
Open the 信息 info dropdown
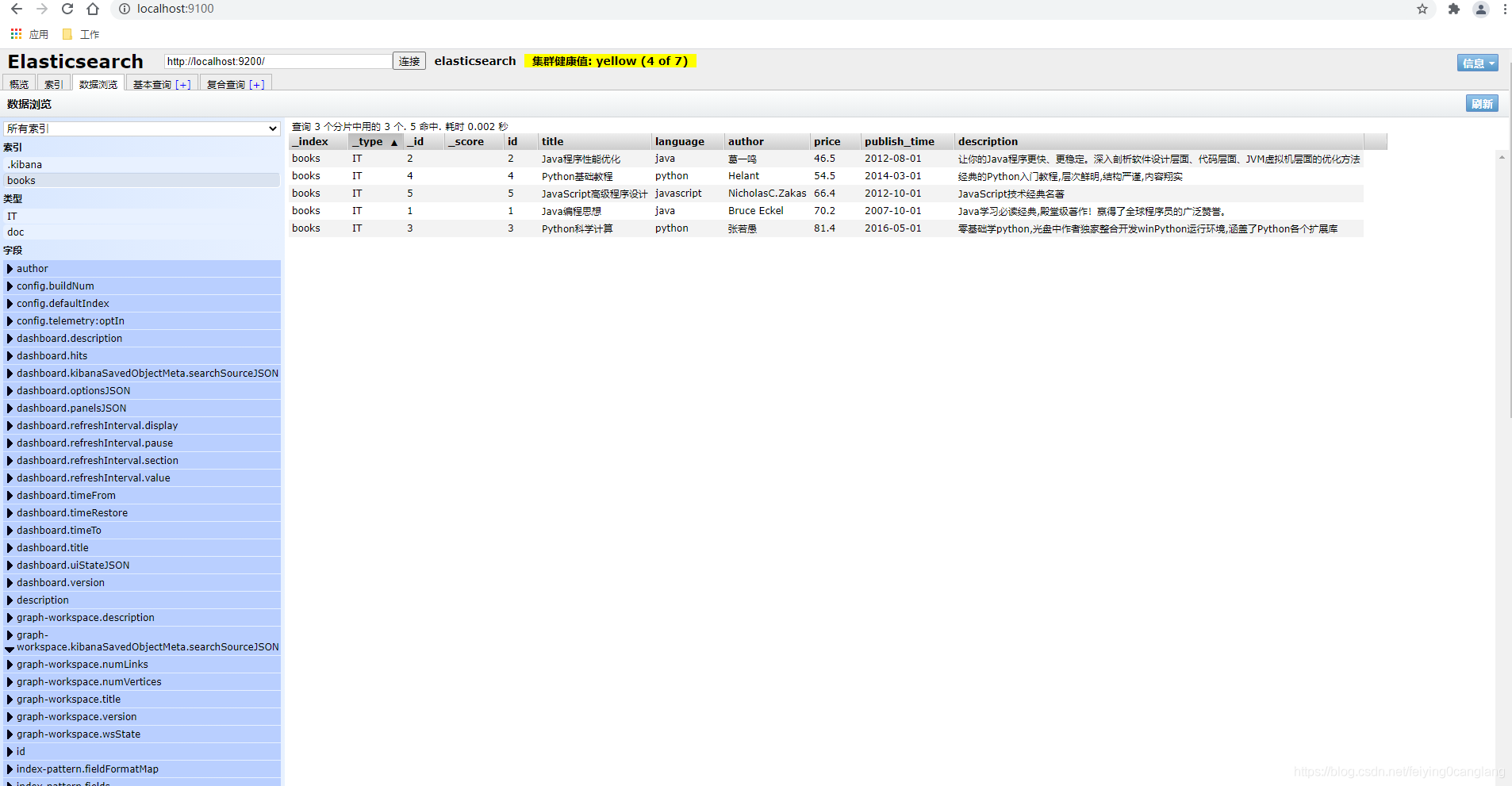pyautogui.click(x=1478, y=63)
